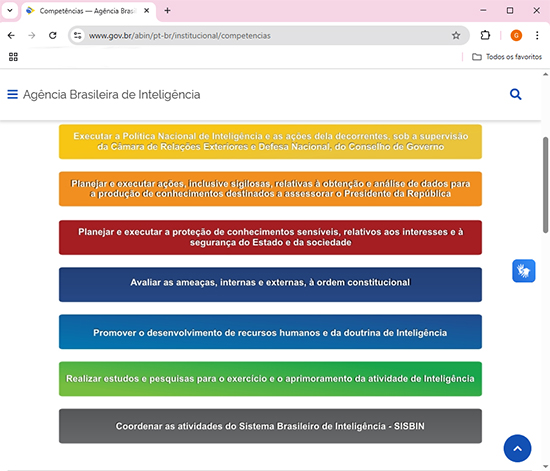Image resolution: width=550 pixels, height=471 pixels.
Task: Open the browser extensions puzzle icon
Action: point(485,35)
